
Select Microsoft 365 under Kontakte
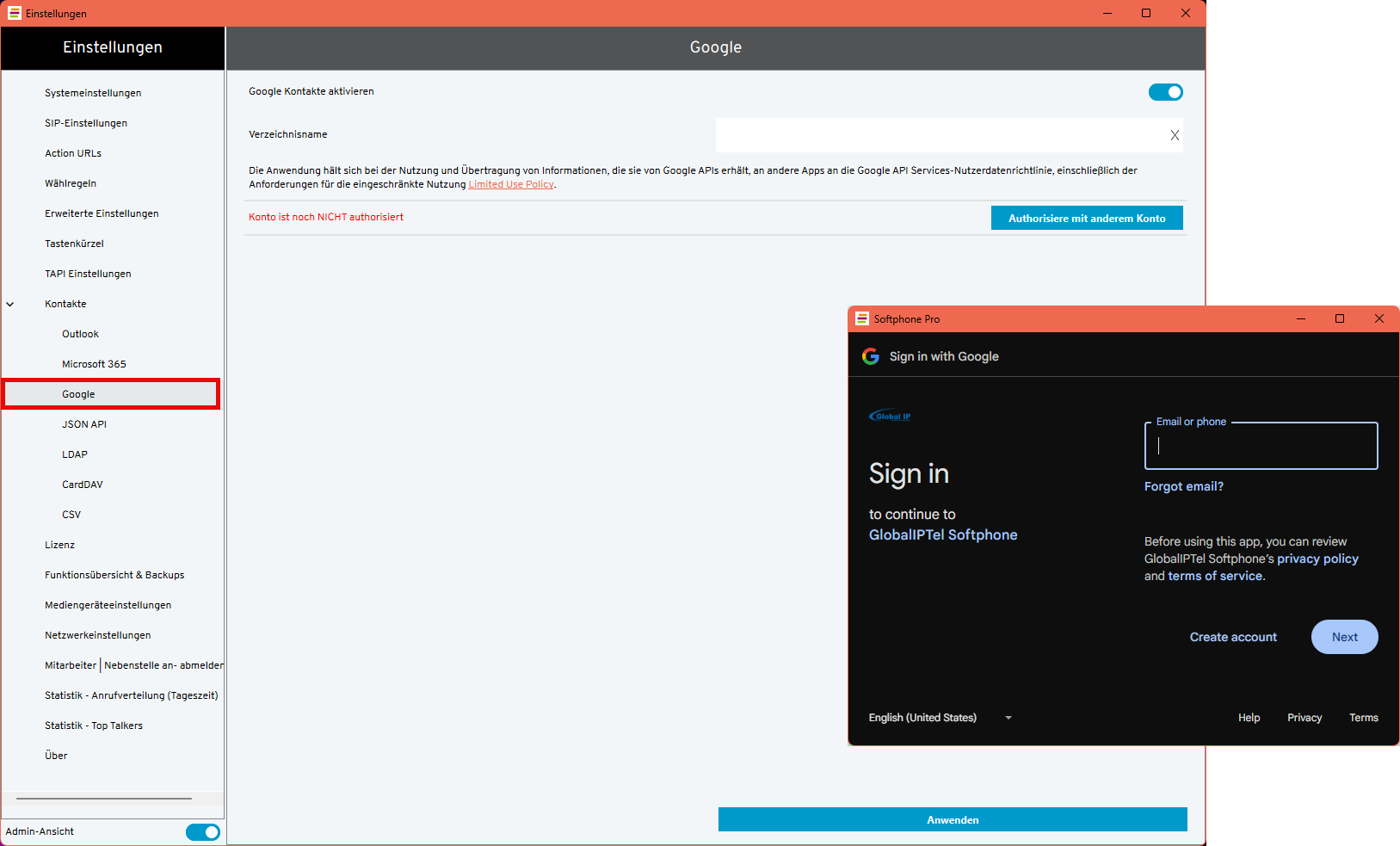point(94,364)
